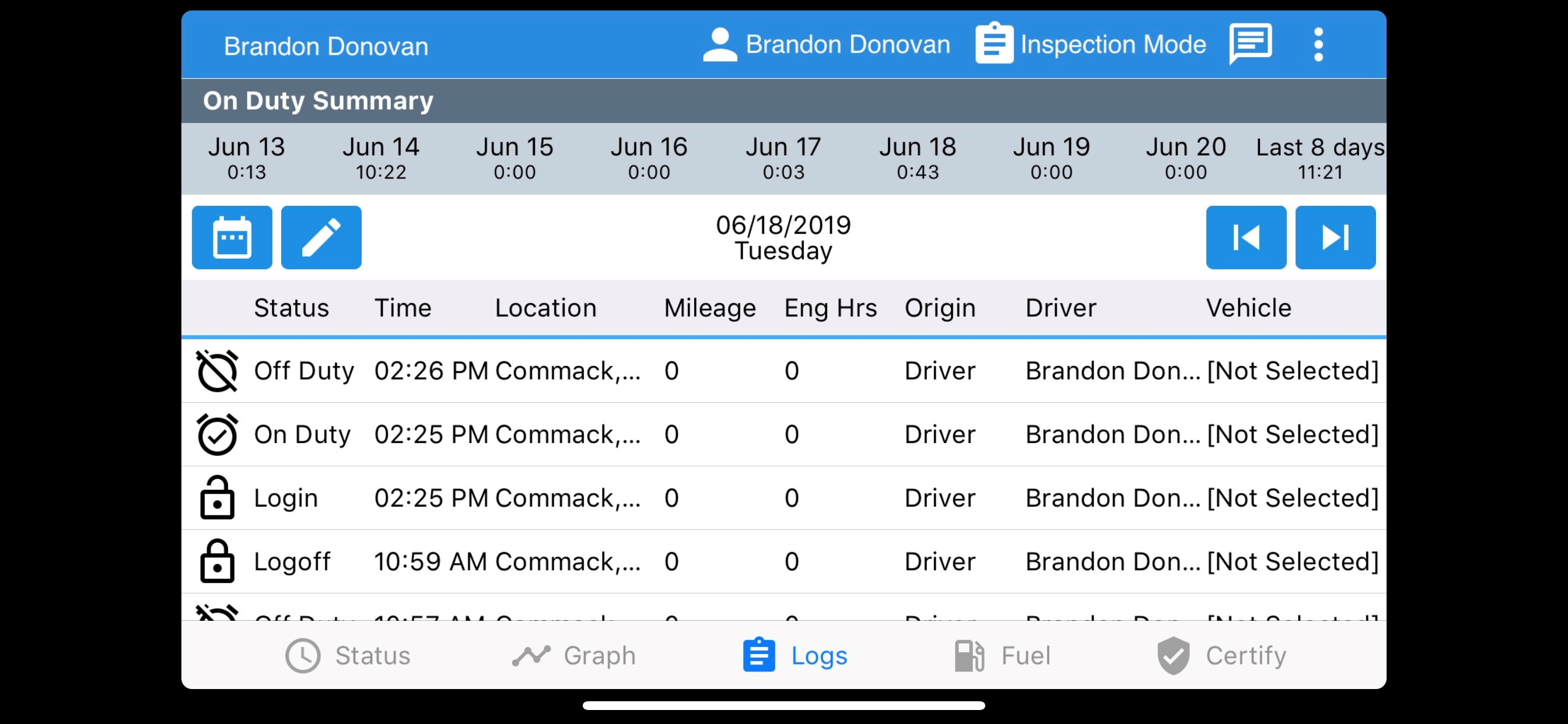Open the three-dot overflow menu
1568x724 pixels.
click(x=1318, y=44)
